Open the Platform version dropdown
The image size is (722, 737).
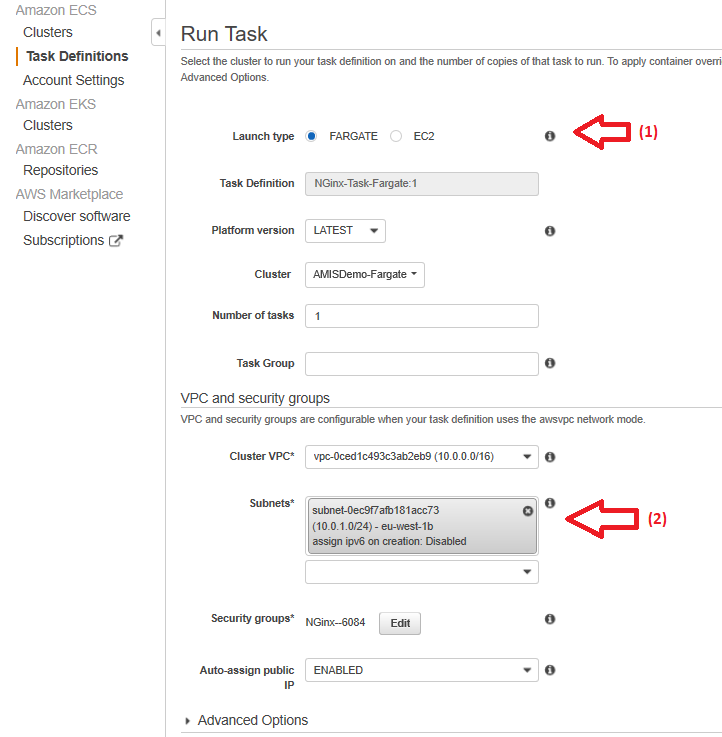click(x=345, y=231)
